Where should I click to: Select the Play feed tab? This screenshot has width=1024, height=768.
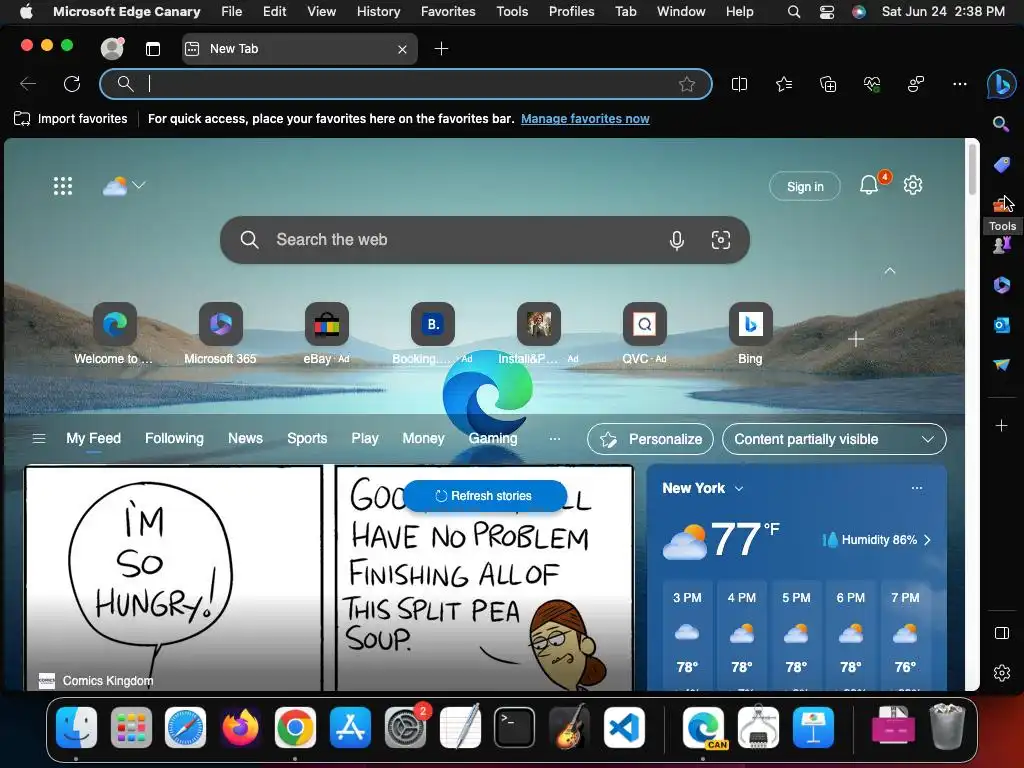tap(365, 439)
